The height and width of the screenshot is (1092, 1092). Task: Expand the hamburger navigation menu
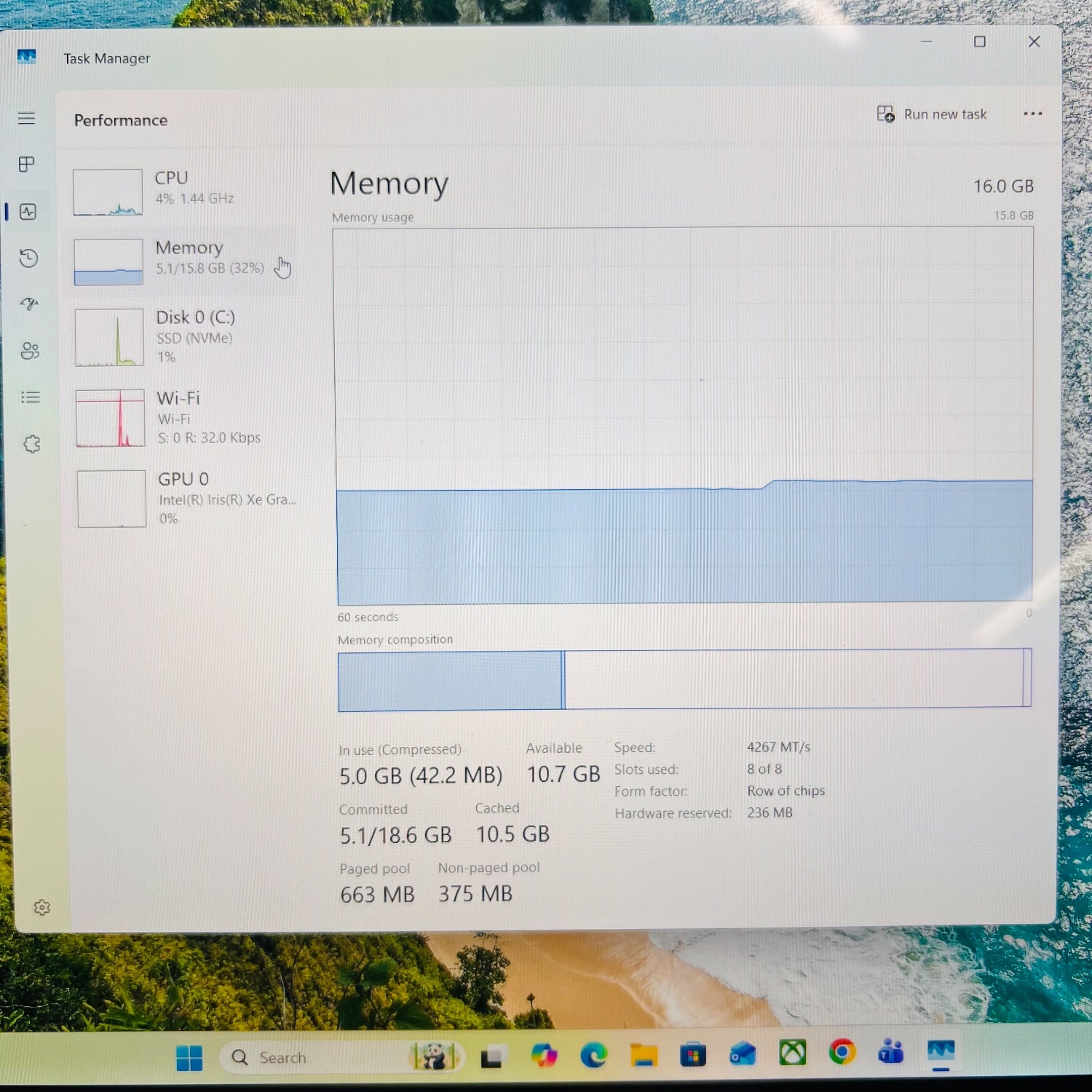point(26,118)
